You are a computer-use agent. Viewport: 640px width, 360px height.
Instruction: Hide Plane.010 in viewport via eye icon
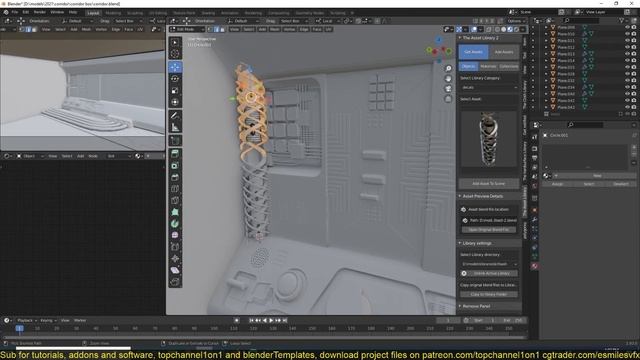(627, 34)
